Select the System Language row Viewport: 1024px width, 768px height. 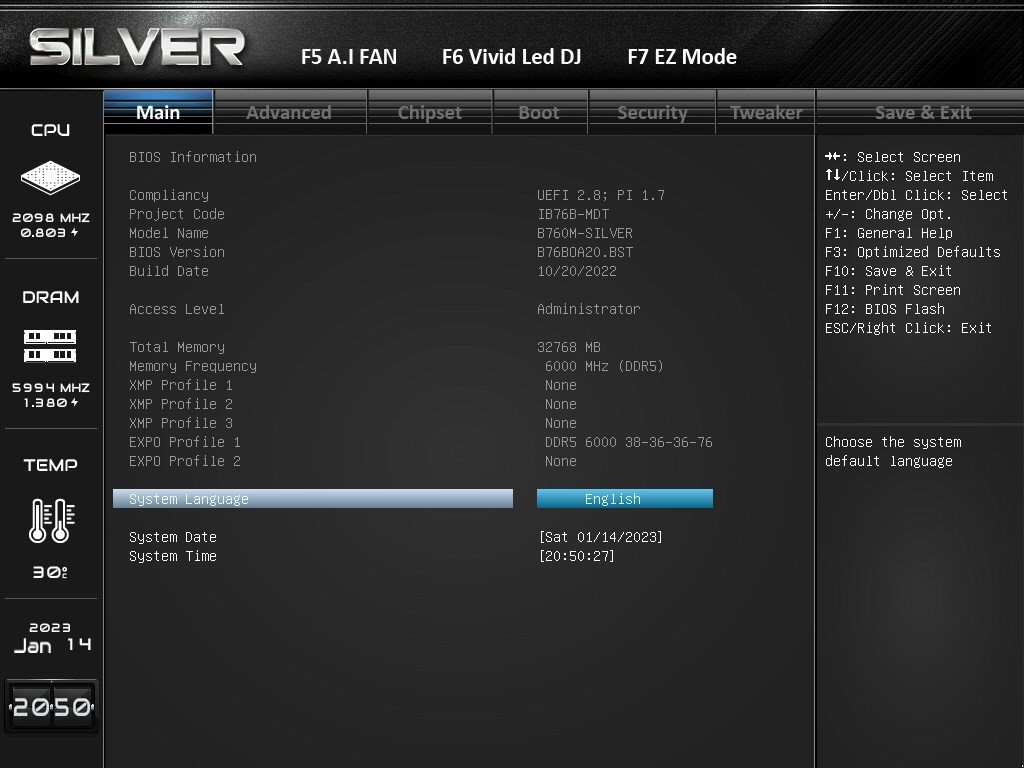point(313,499)
